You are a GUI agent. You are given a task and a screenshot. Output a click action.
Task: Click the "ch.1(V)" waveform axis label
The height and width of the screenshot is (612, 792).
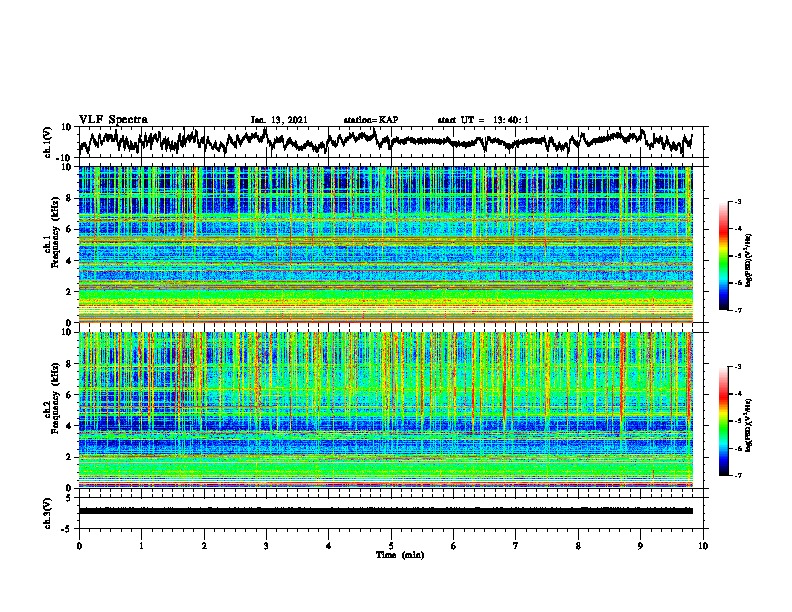tap(47, 142)
